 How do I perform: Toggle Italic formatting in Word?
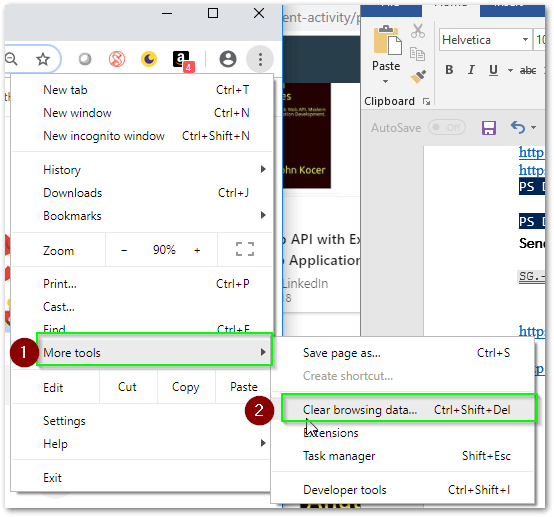pyautogui.click(x=471, y=70)
